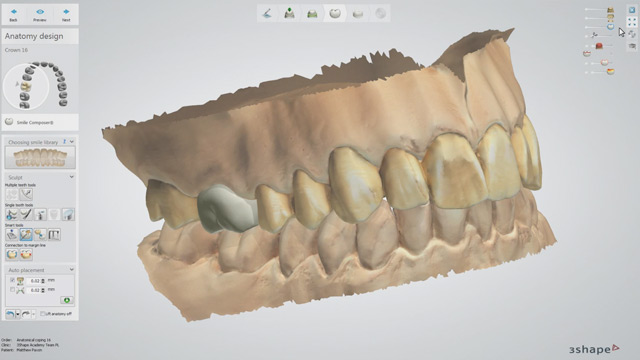Advance with the Next button
The width and height of the screenshot is (640, 360).
[66, 15]
